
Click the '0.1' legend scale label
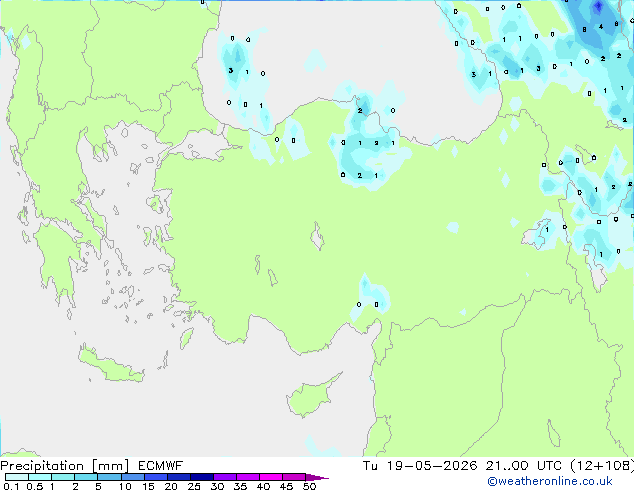11,486
